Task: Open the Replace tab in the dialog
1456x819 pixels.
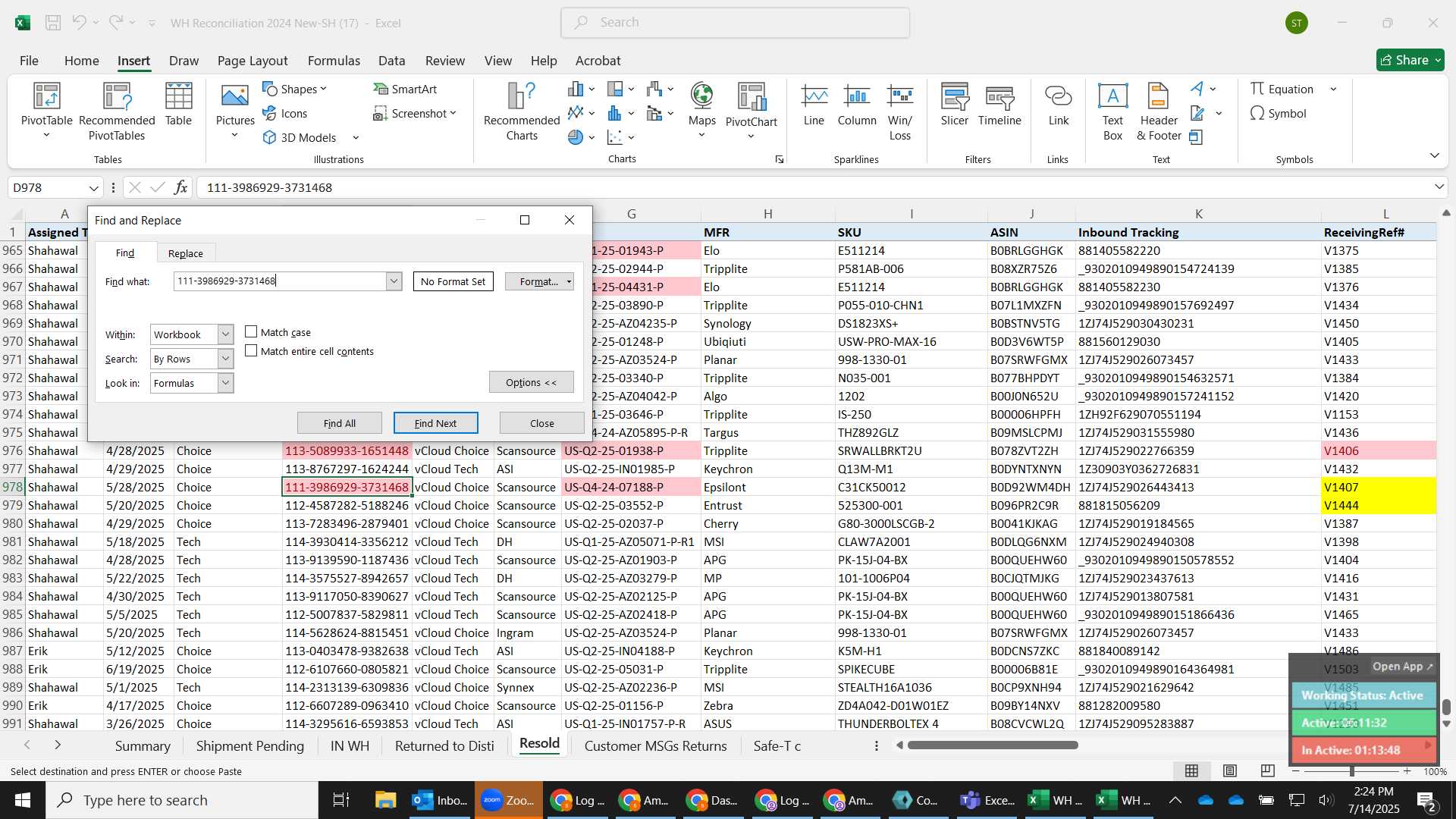Action: pyautogui.click(x=186, y=253)
